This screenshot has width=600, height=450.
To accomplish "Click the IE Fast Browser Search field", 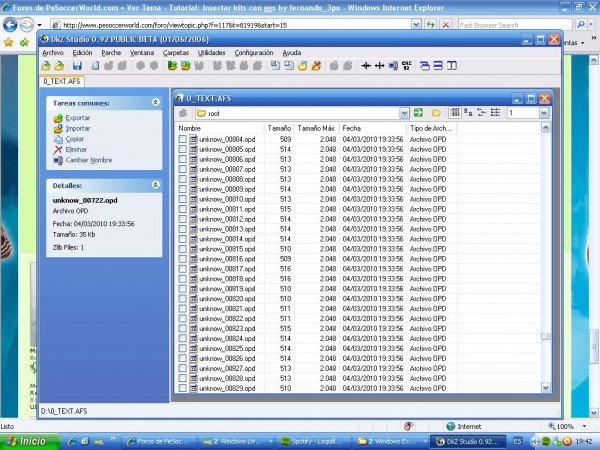I will pos(515,25).
